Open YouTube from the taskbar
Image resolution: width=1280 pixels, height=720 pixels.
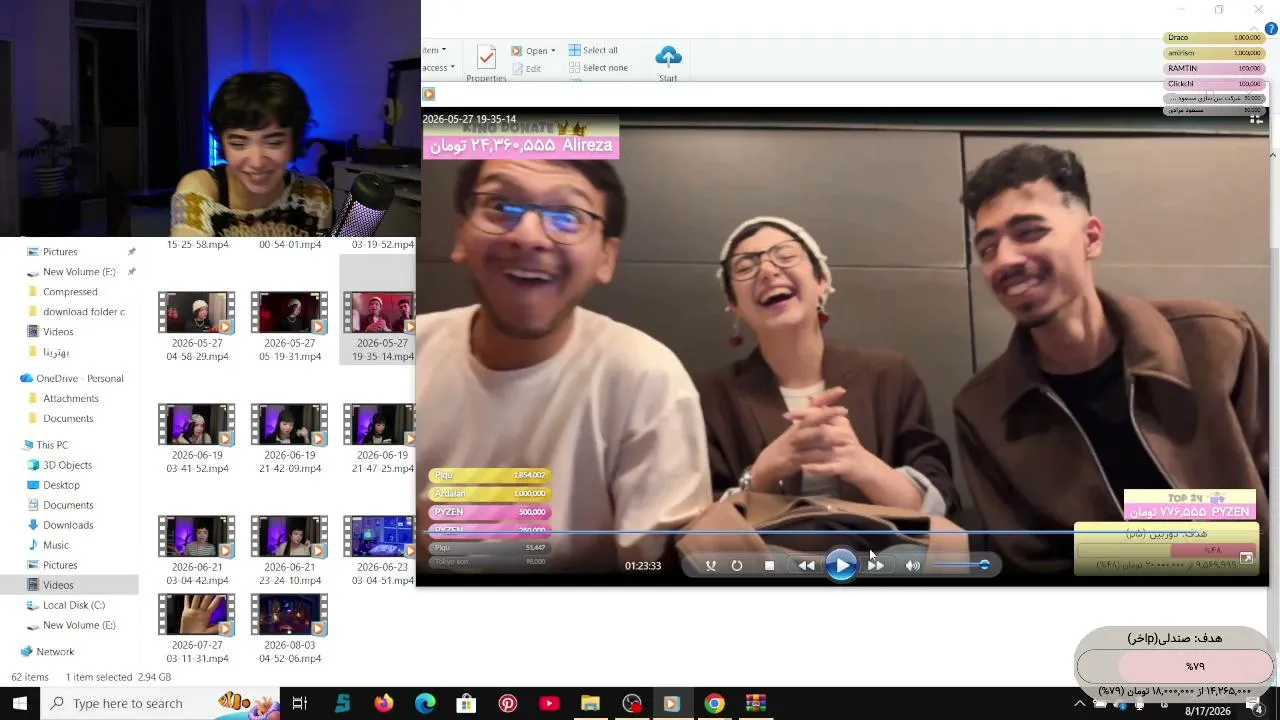coord(549,704)
